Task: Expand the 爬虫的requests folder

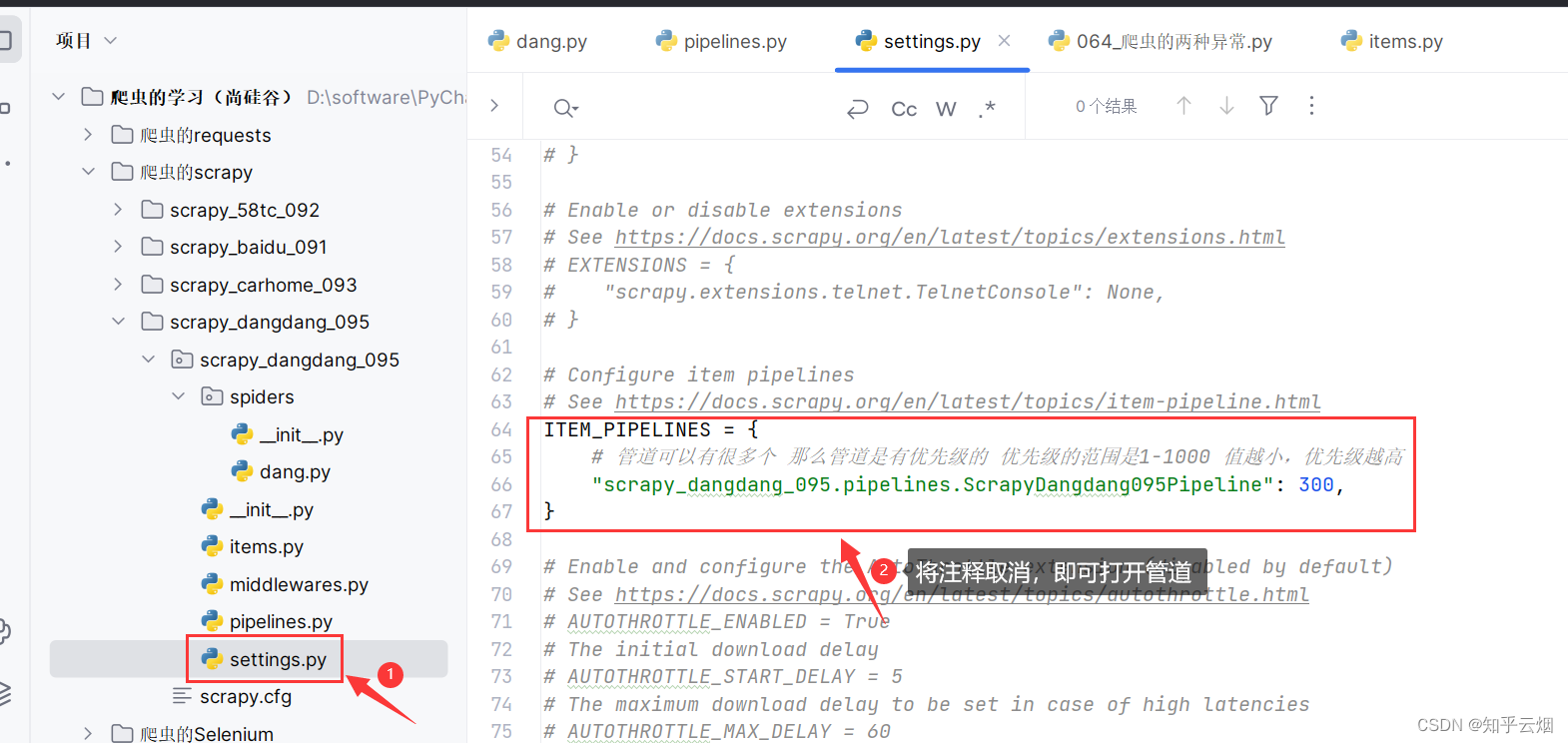Action: (x=88, y=135)
